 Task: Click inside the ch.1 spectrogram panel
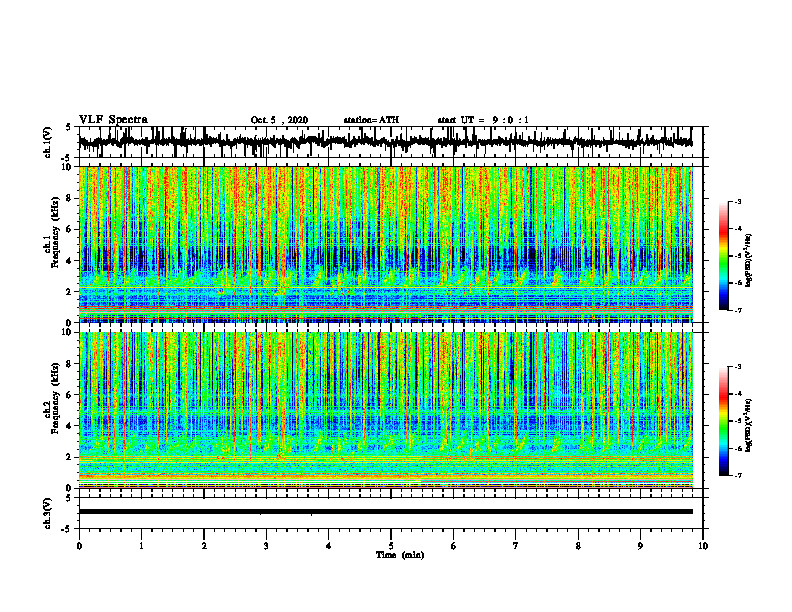385,244
